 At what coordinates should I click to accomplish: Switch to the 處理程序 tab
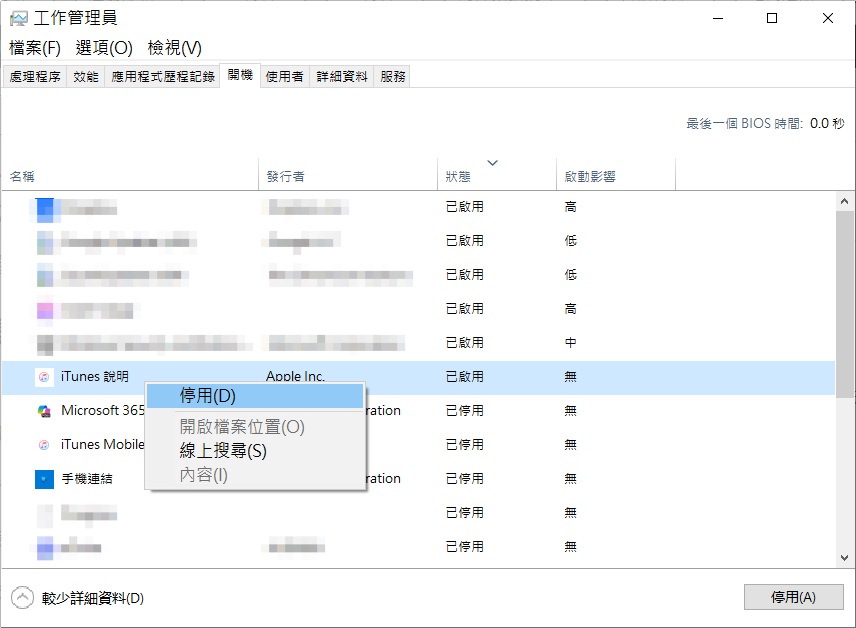35,76
